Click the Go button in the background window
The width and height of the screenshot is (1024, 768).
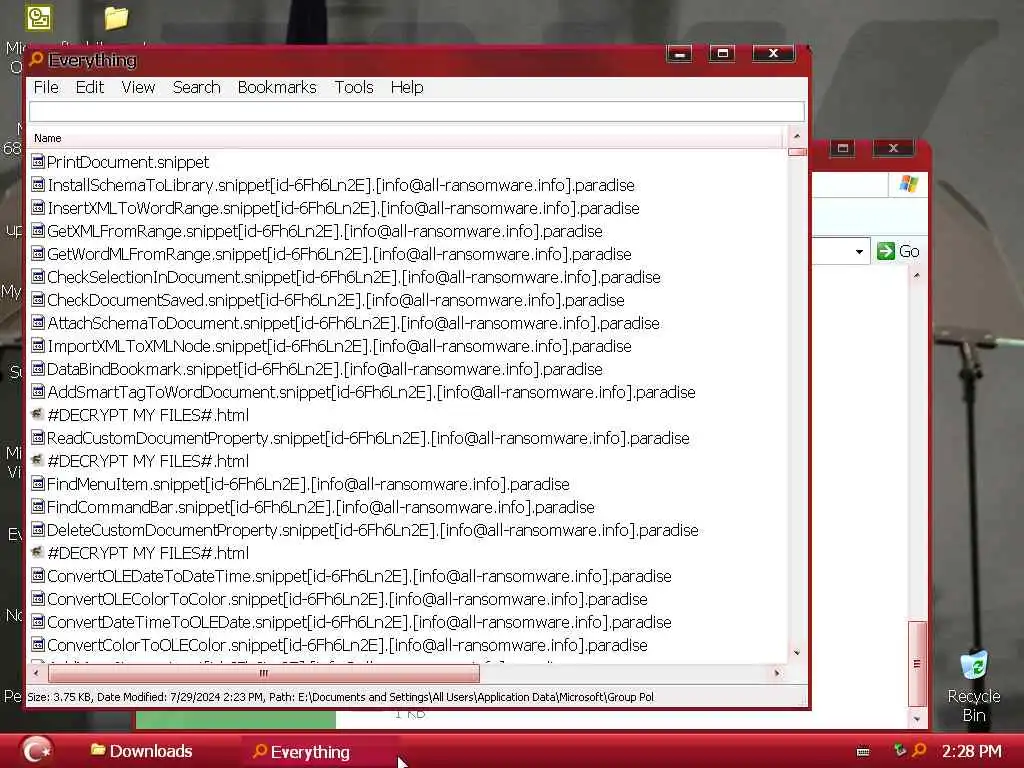click(x=898, y=251)
